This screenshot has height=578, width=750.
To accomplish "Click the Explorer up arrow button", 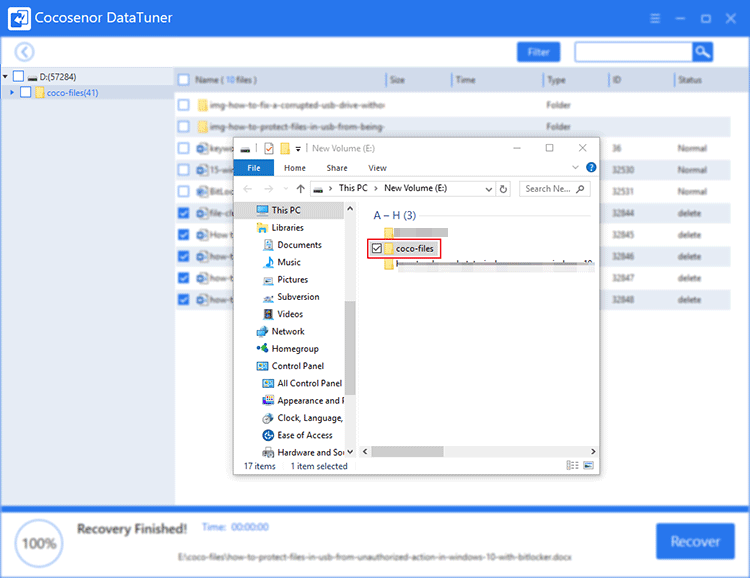I will 300,189.
